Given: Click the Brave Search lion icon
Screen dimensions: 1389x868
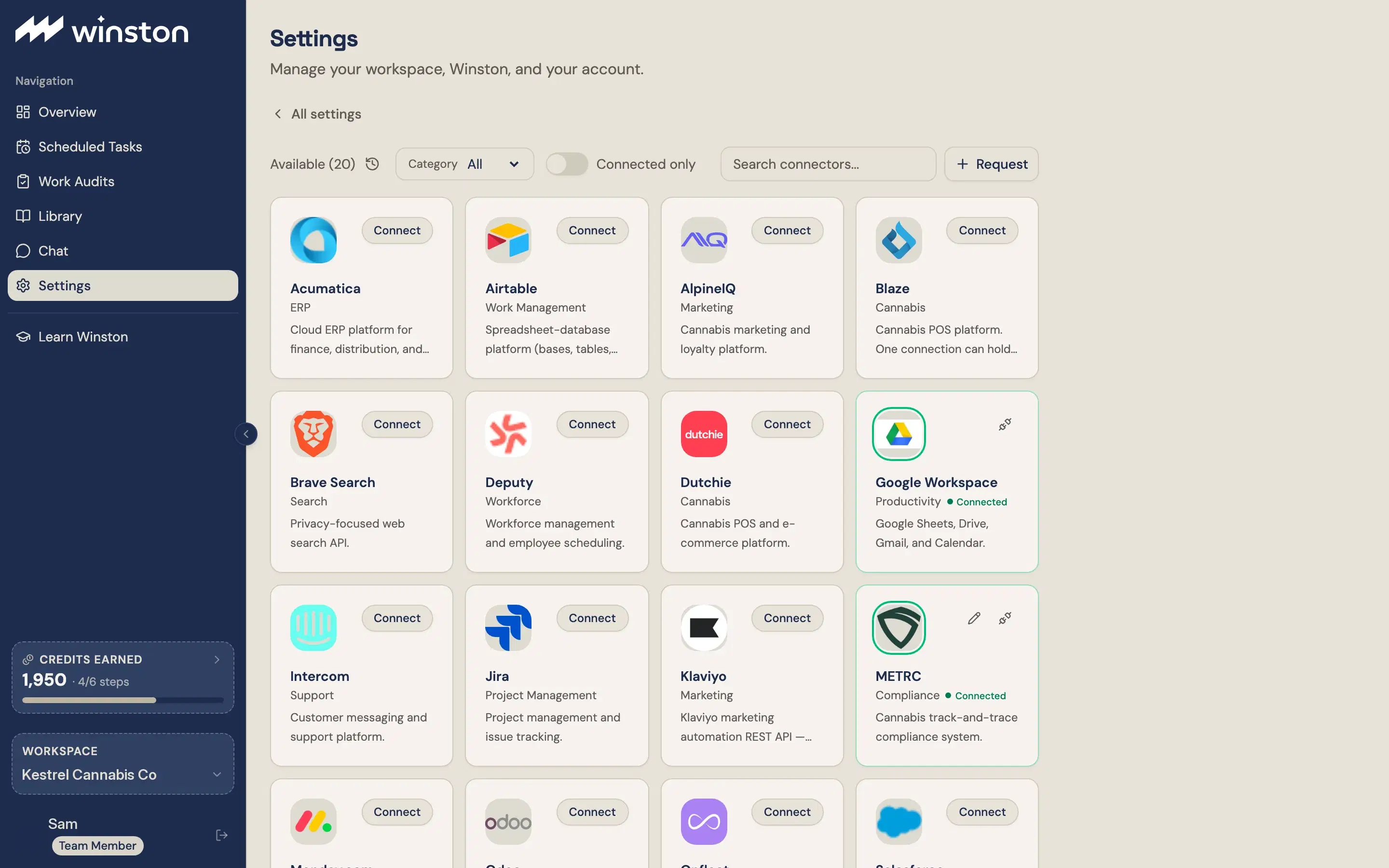Looking at the screenshot, I should point(313,434).
